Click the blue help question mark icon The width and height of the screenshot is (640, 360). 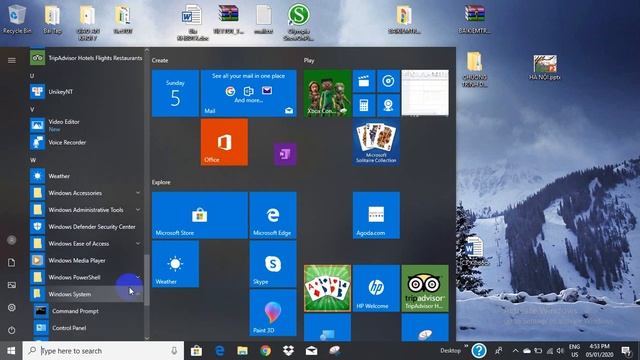(479, 351)
